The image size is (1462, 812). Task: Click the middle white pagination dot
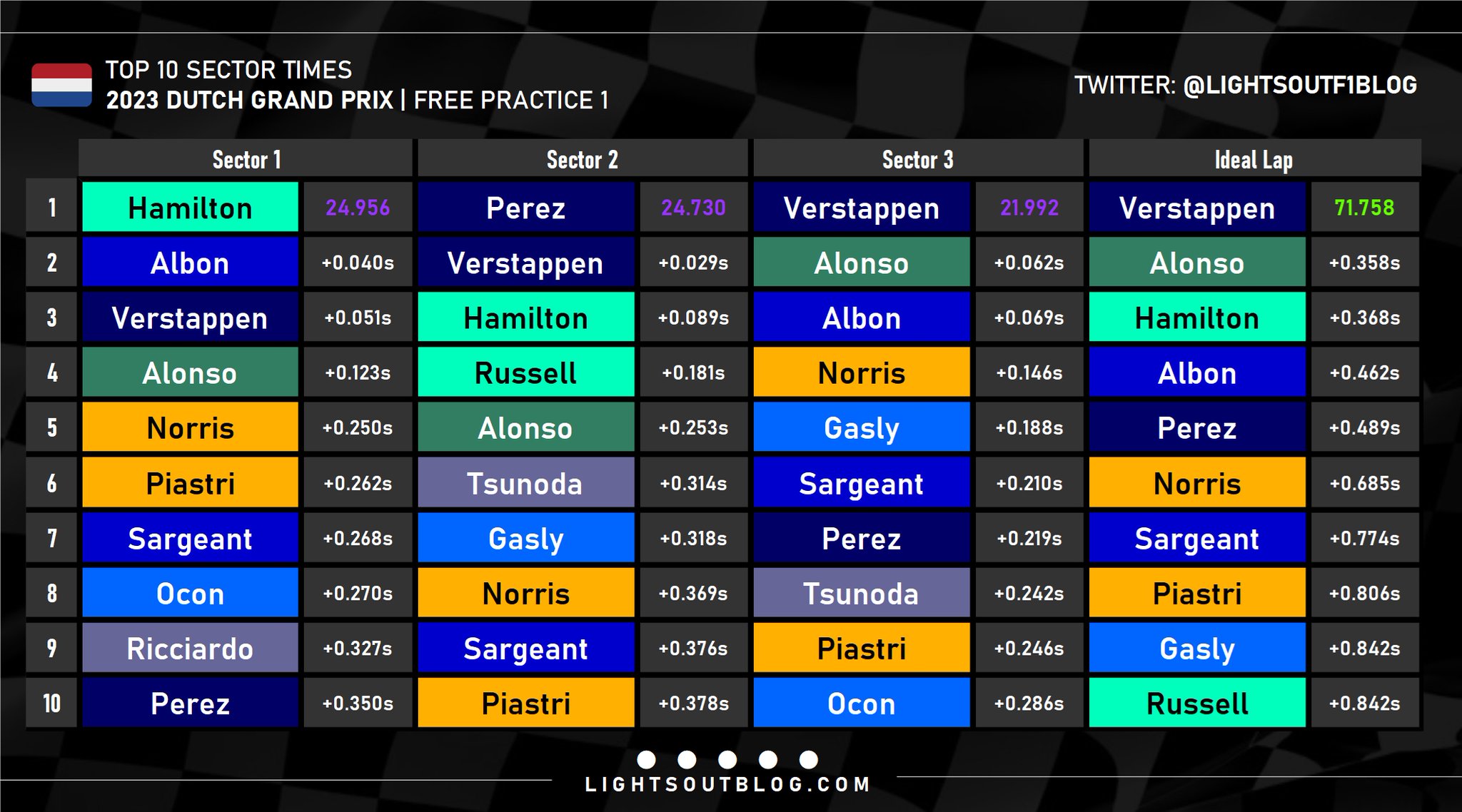(727, 759)
